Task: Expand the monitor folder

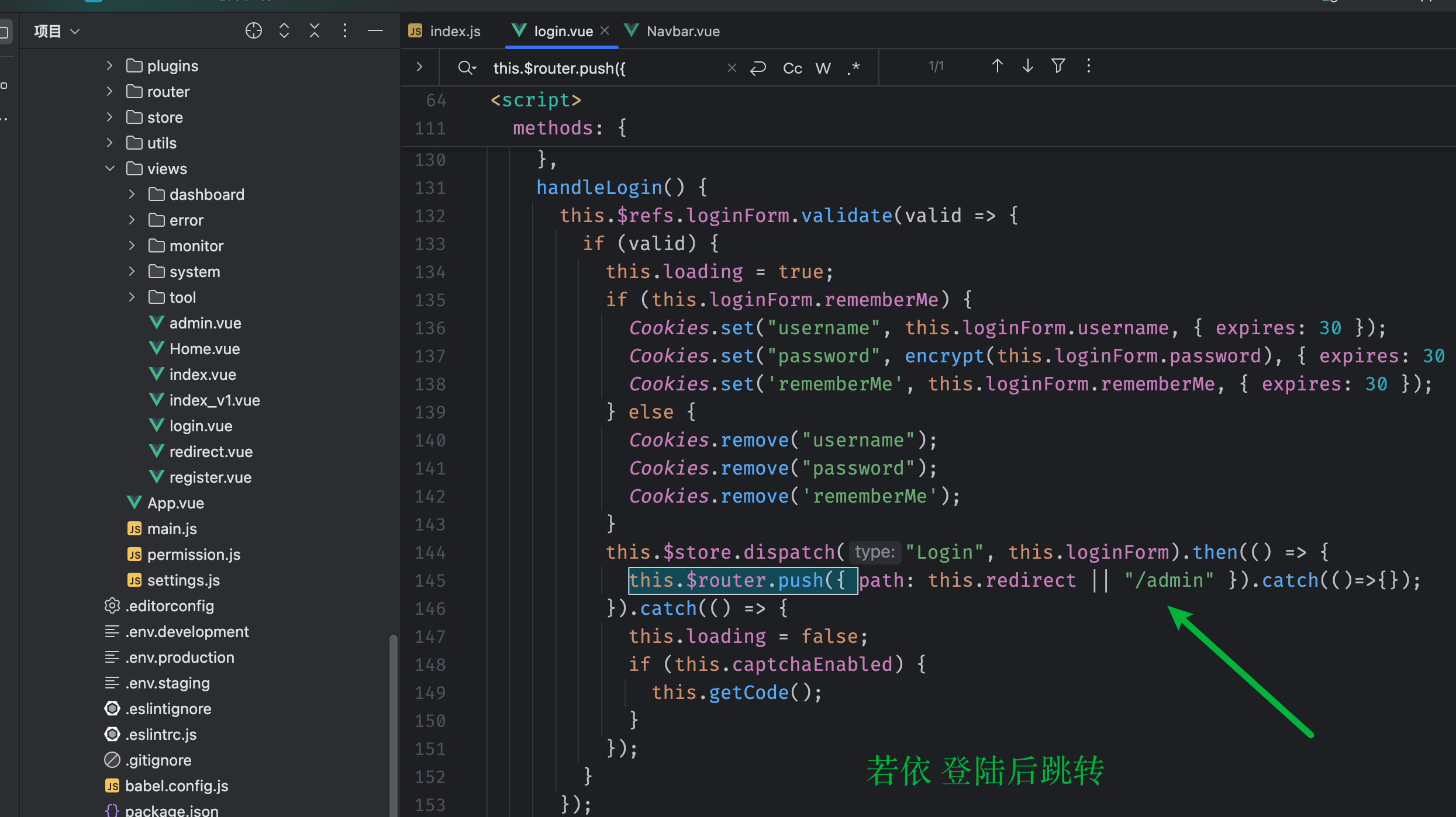Action: [x=132, y=245]
